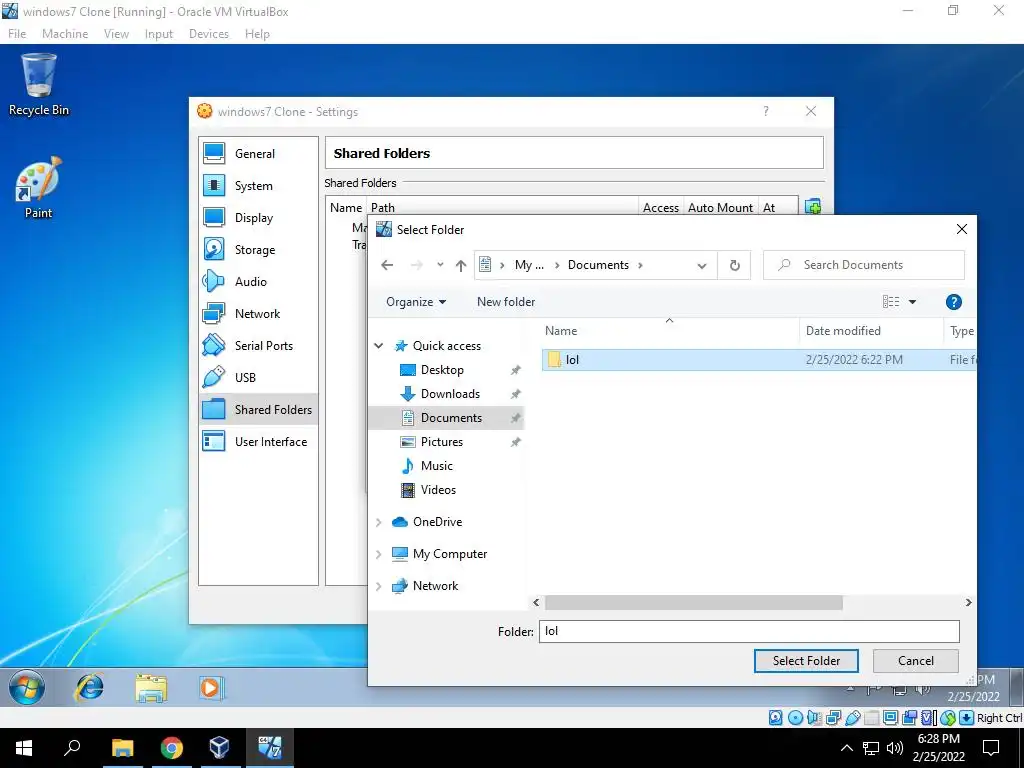This screenshot has height=768, width=1024.
Task: Open the View menu
Action: click(x=116, y=34)
